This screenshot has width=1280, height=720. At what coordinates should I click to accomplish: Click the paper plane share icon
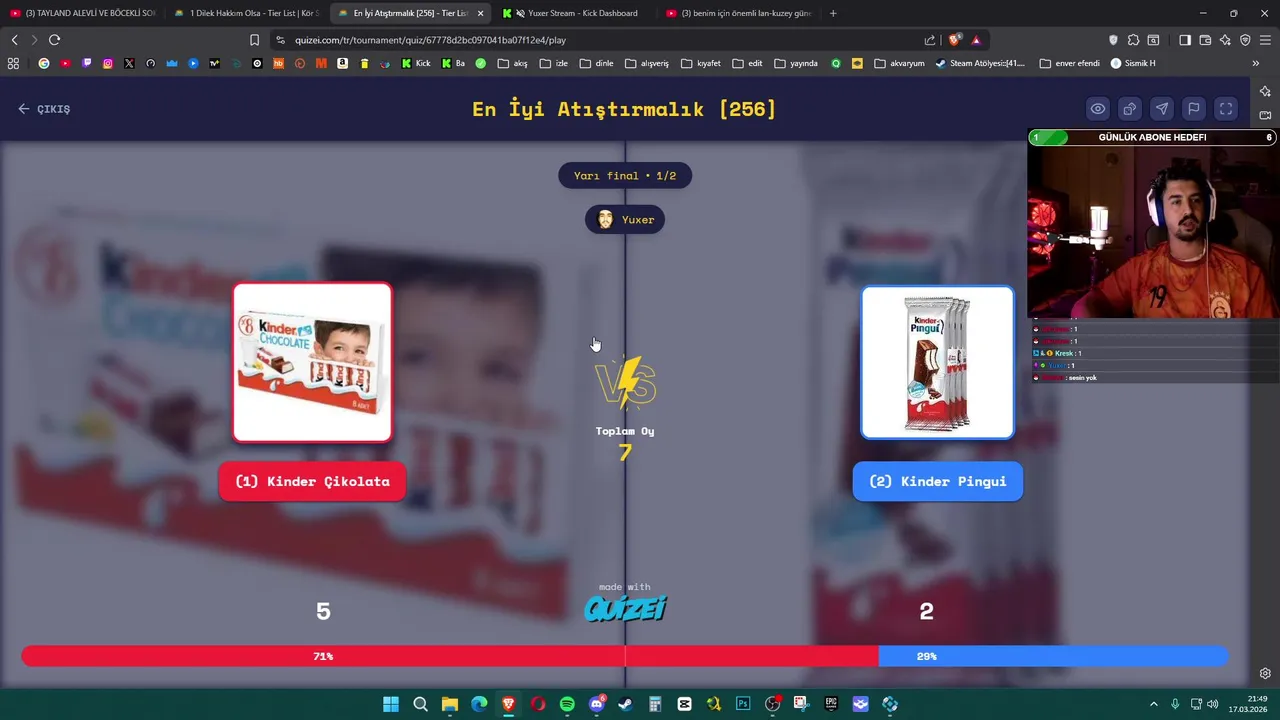click(x=1162, y=109)
